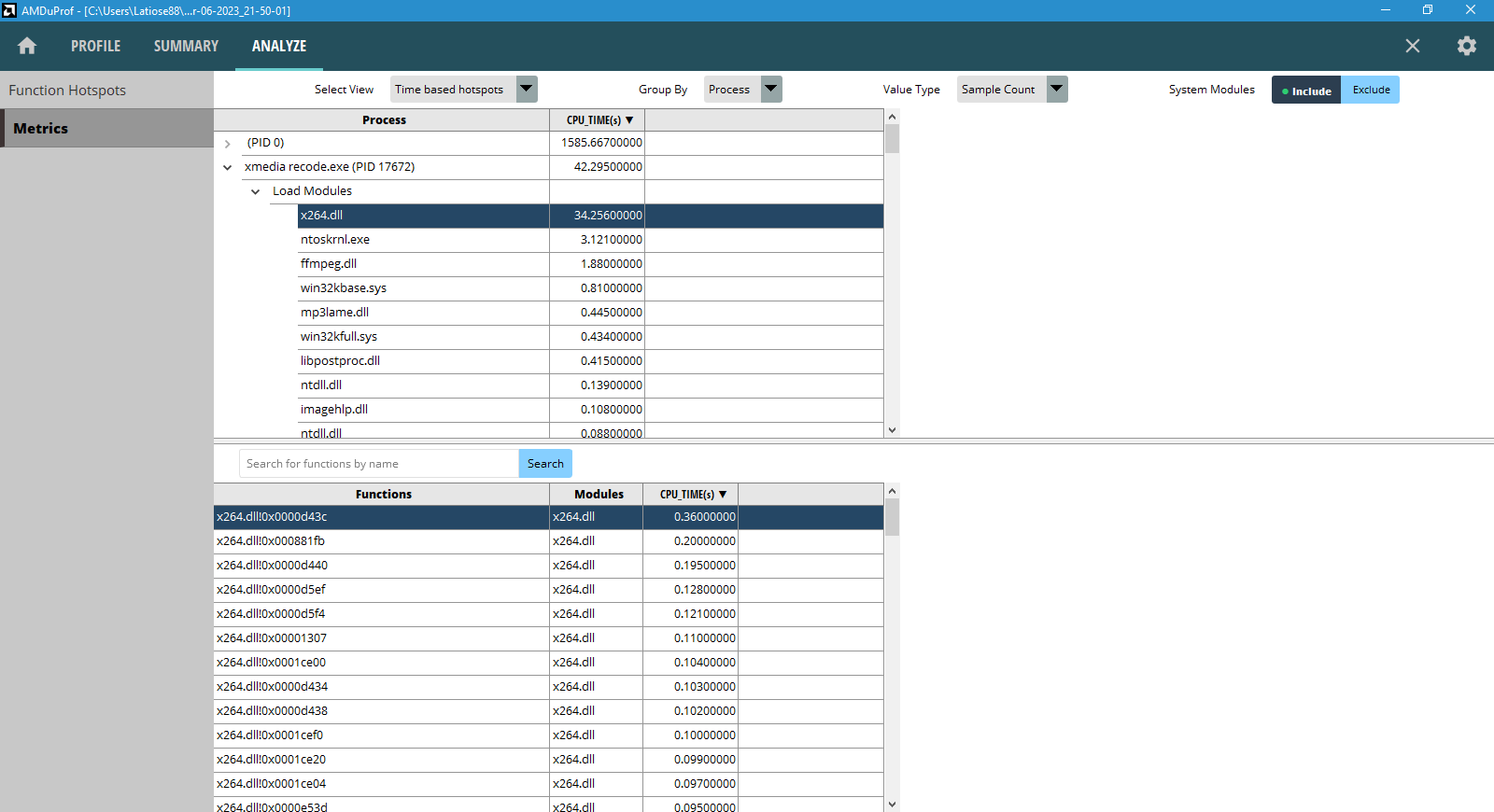Open the Group By dropdown arrow
The image size is (1494, 812).
[771, 90]
